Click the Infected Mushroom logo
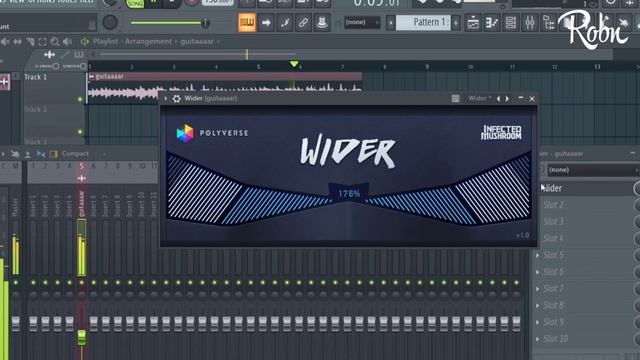 [501, 133]
